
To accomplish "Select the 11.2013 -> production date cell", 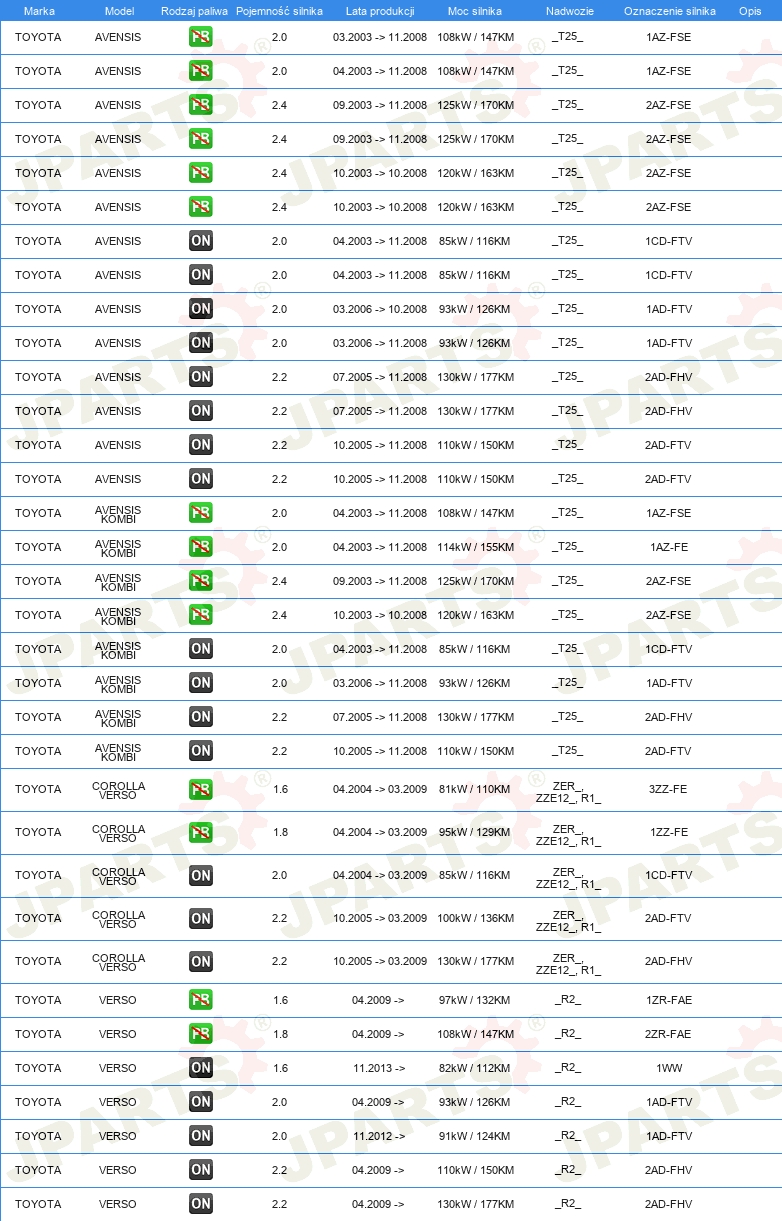I will coord(379,1068).
